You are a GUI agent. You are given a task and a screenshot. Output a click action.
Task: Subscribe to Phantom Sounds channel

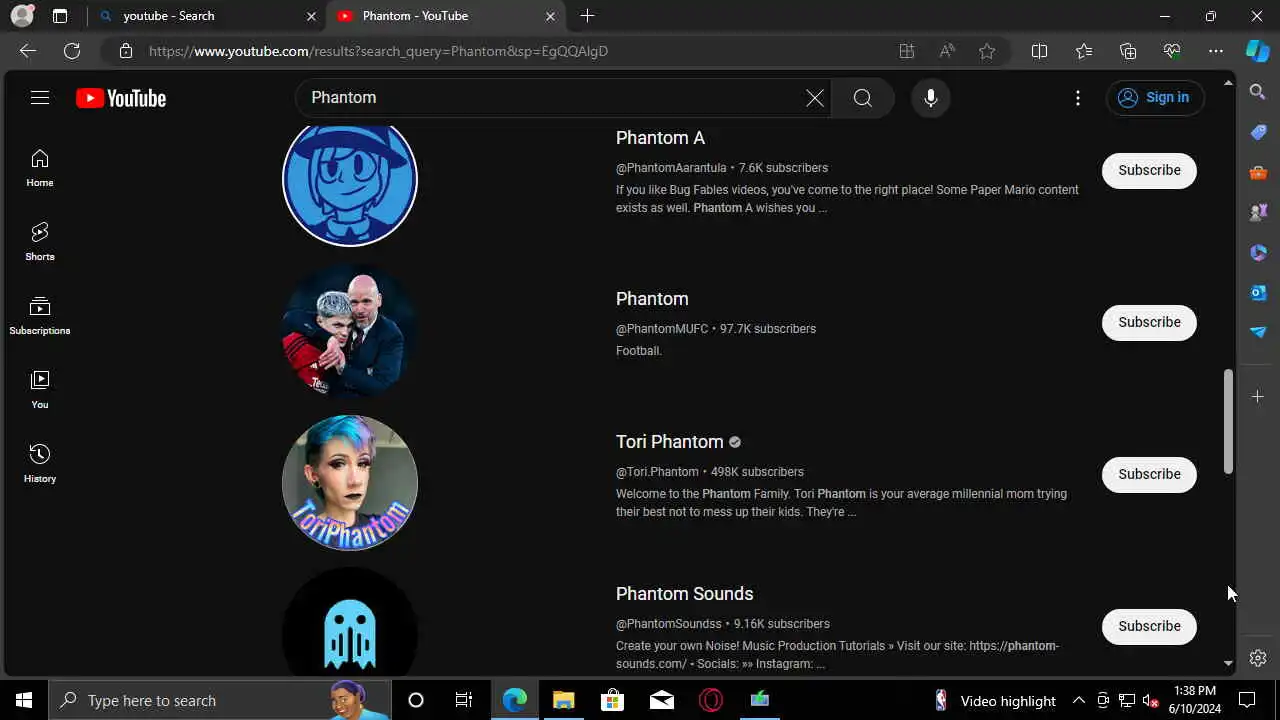click(1149, 626)
